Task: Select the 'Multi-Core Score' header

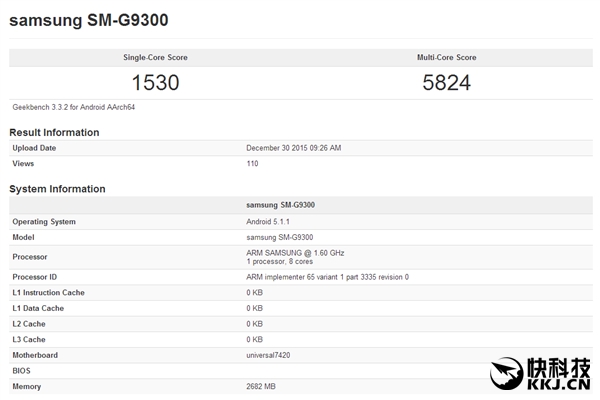Action: point(447,57)
